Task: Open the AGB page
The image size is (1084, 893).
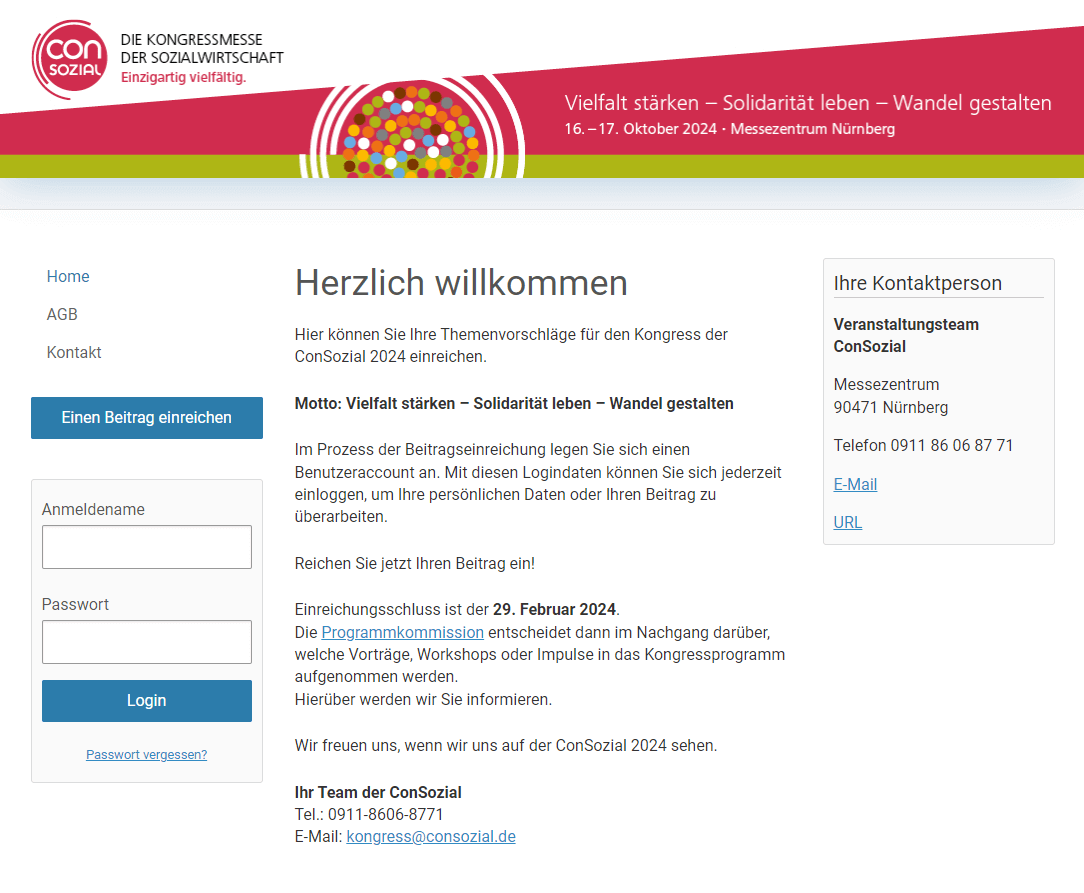Action: (62, 314)
